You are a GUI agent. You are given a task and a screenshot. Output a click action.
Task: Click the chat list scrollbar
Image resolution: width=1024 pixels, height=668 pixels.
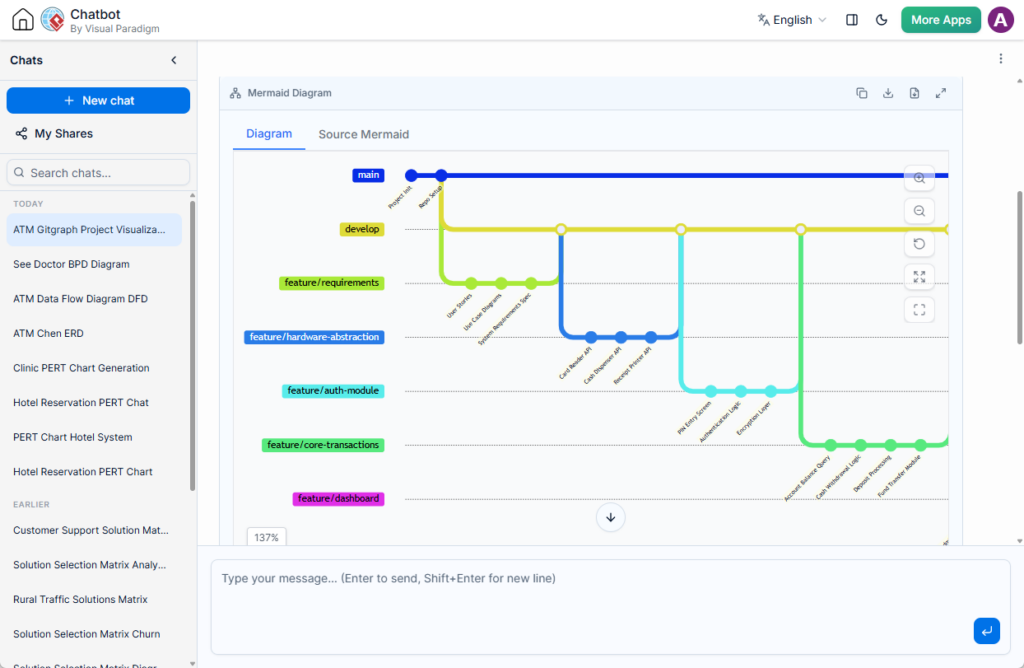click(193, 346)
